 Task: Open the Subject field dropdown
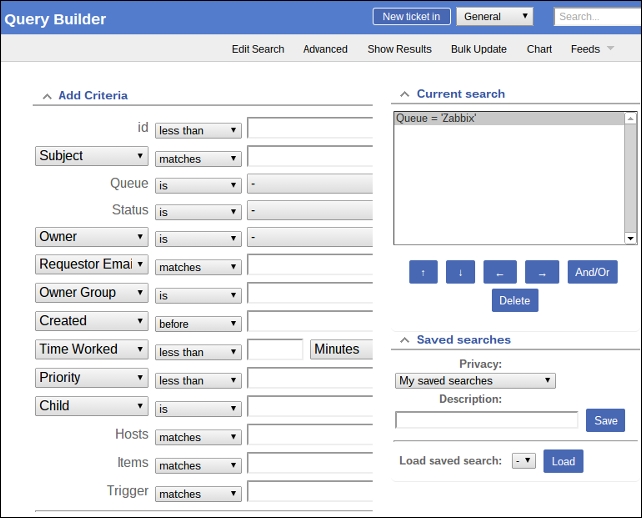tap(91, 156)
